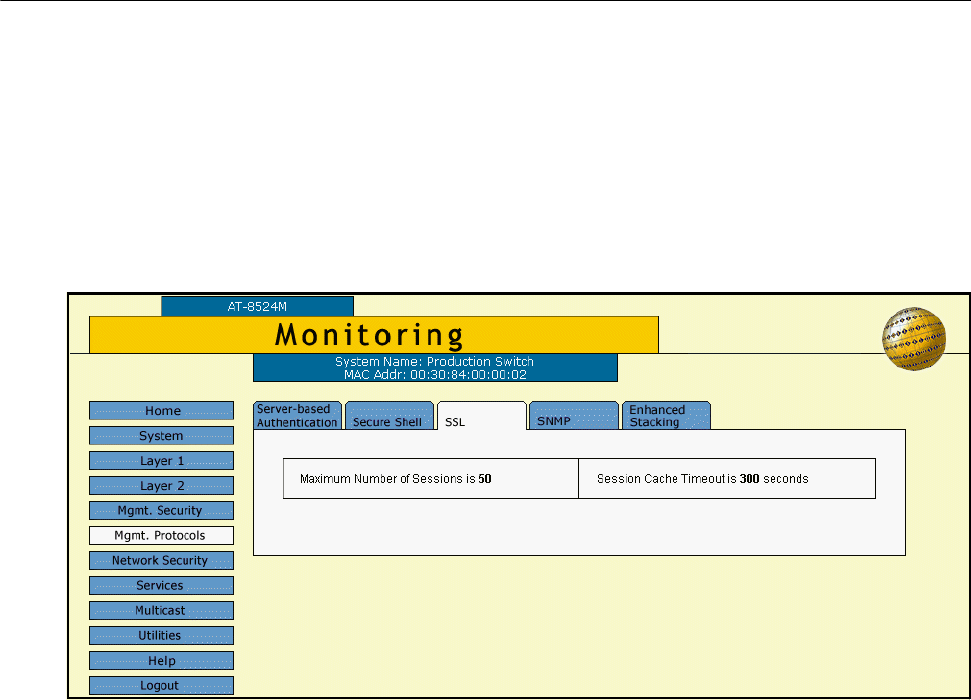Image resolution: width=971 pixels, height=700 pixels.
Task: Open the Enhanced Stacking tab
Action: tap(665, 416)
